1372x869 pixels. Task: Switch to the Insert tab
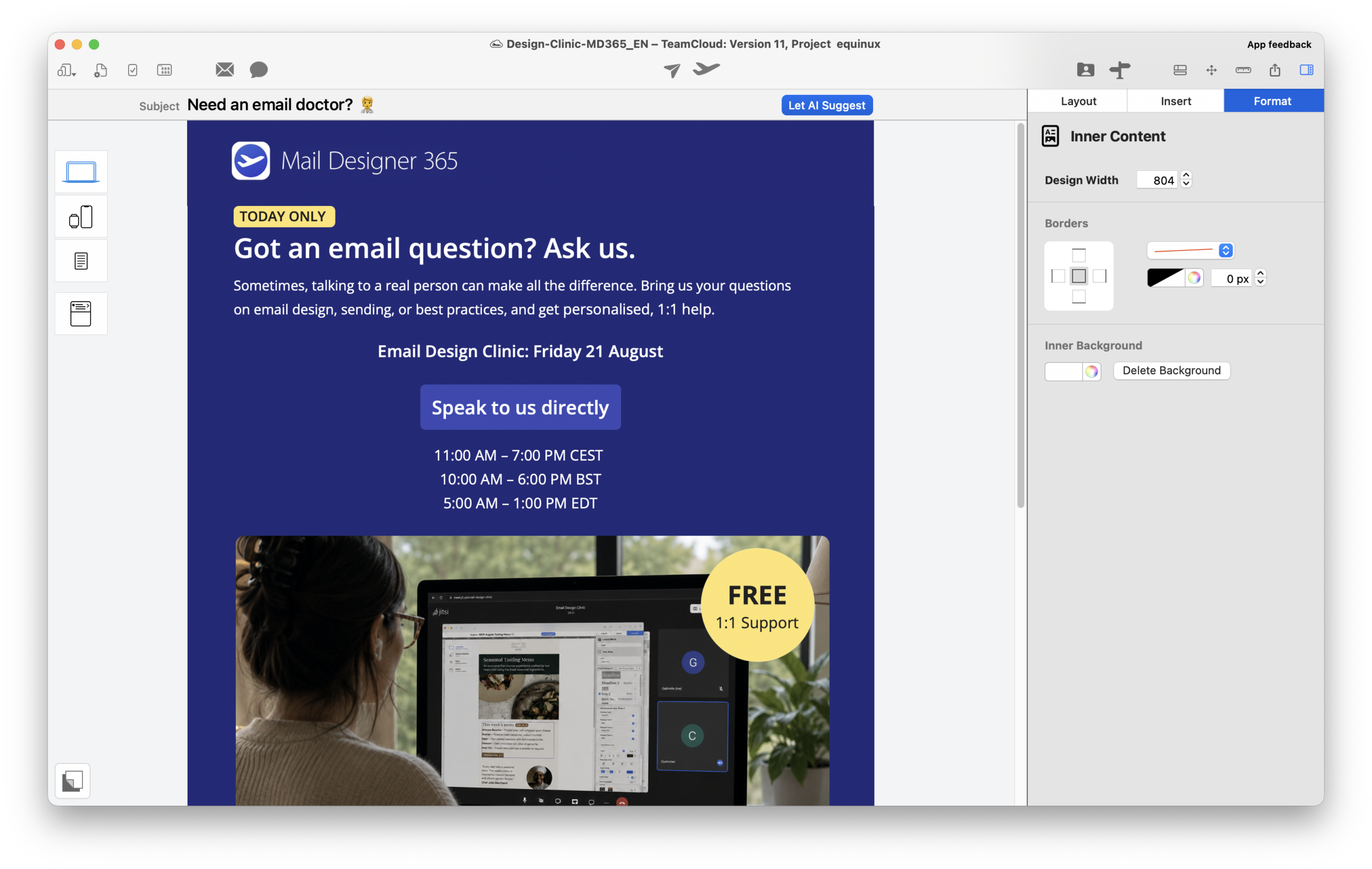click(x=1175, y=101)
